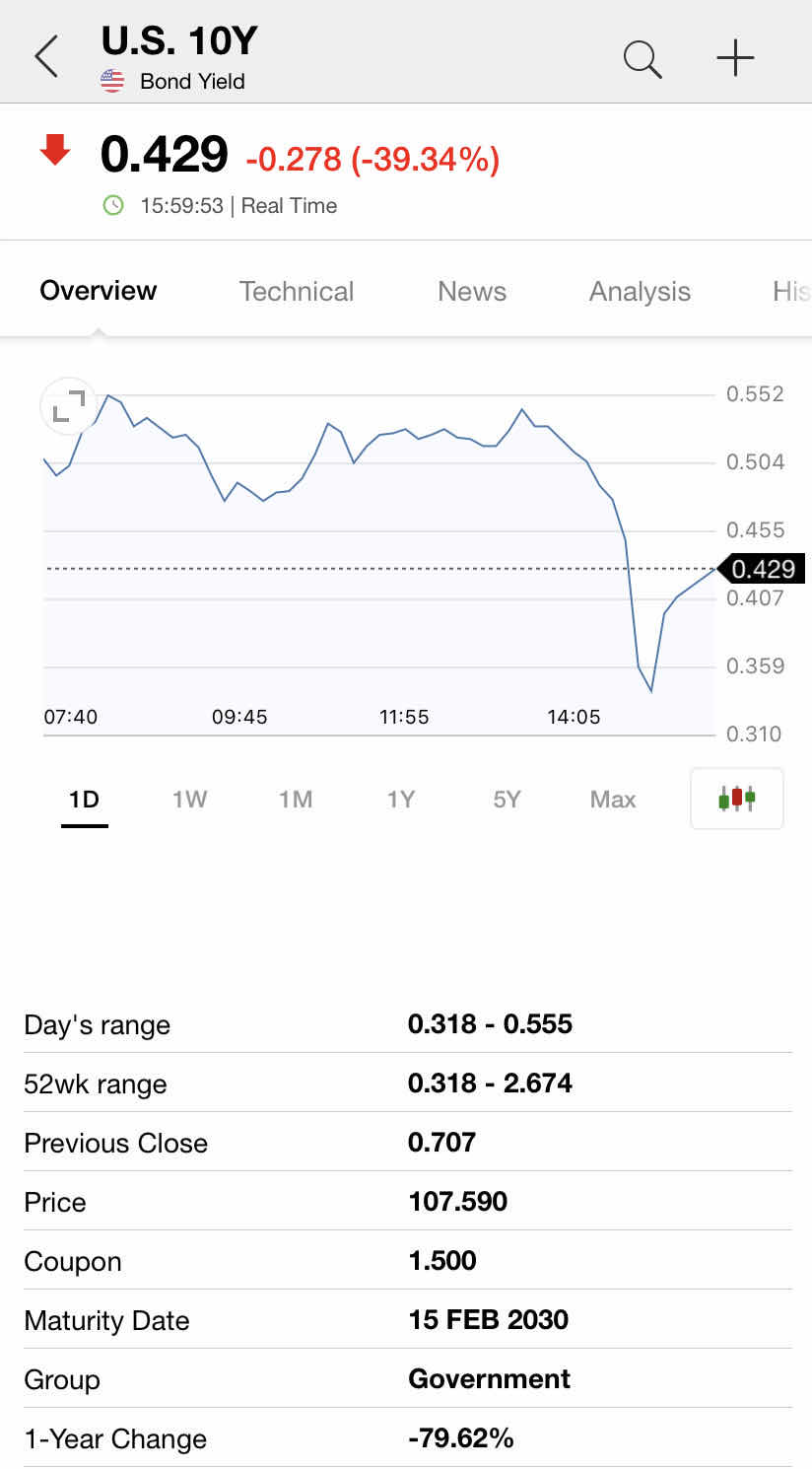Tap the green clock icon

point(114,205)
